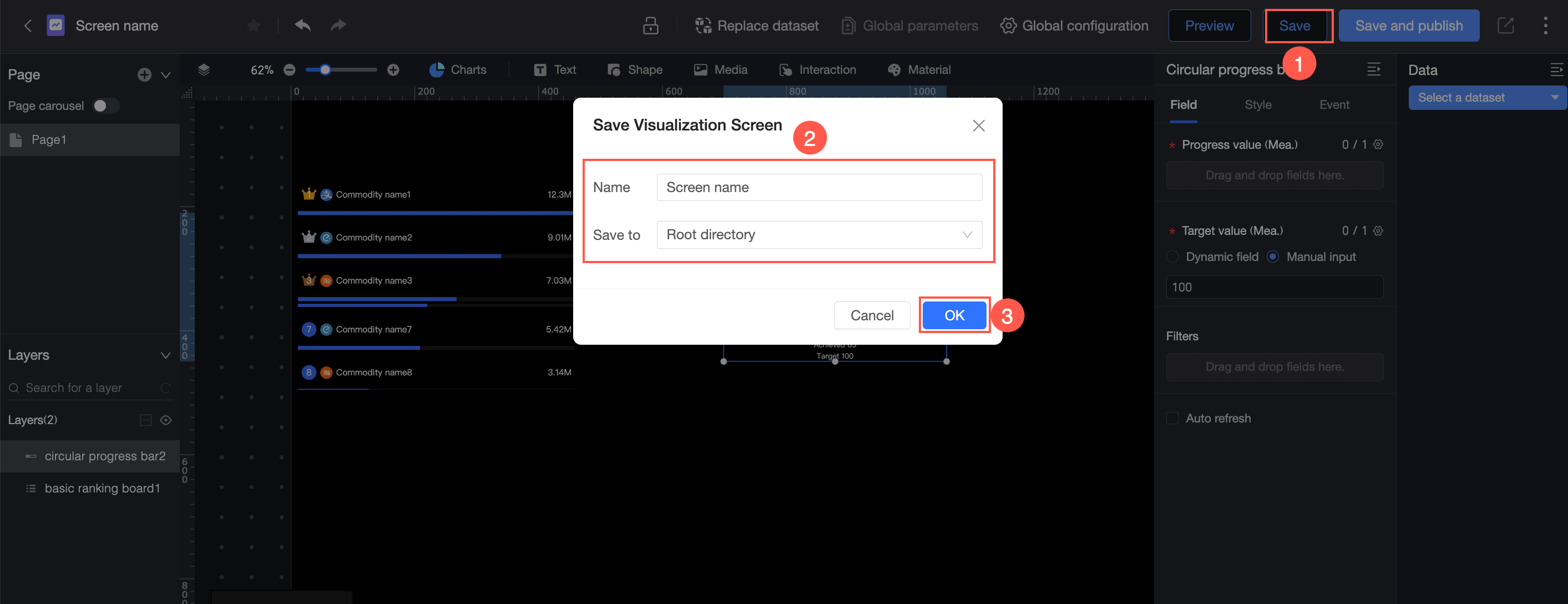Open the Select a dataset dropdown
1568x604 pixels.
pos(1486,97)
